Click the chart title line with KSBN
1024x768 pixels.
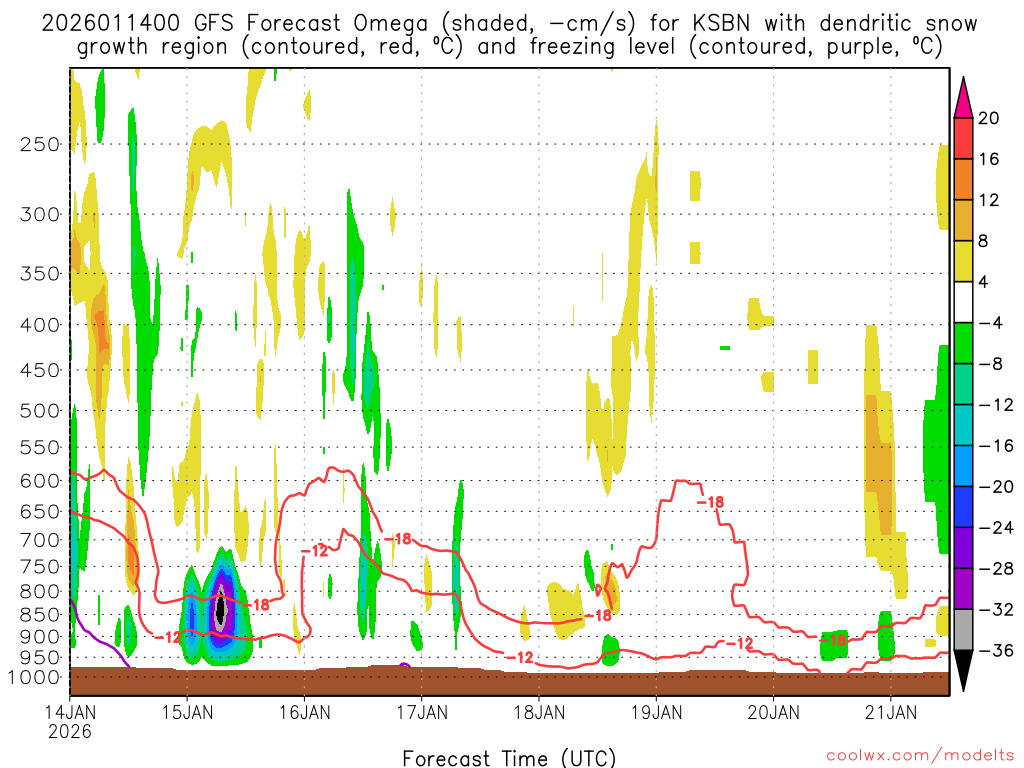509,24
